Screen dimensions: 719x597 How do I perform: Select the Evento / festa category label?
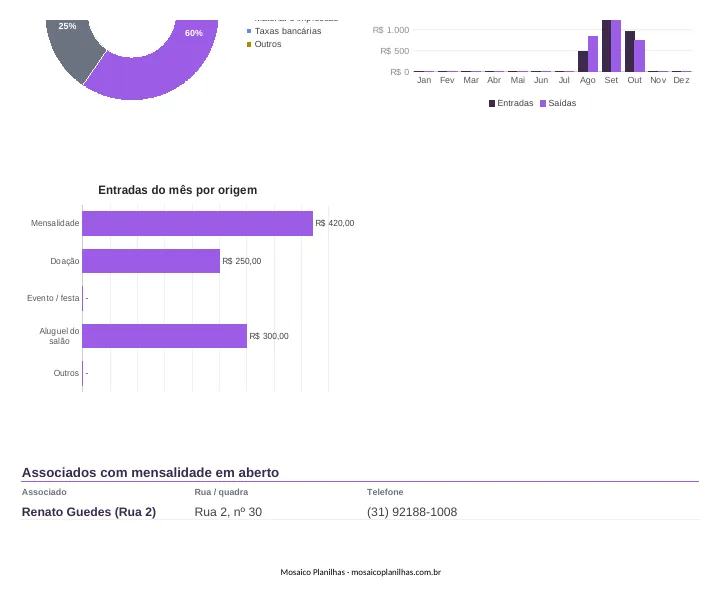point(53,298)
